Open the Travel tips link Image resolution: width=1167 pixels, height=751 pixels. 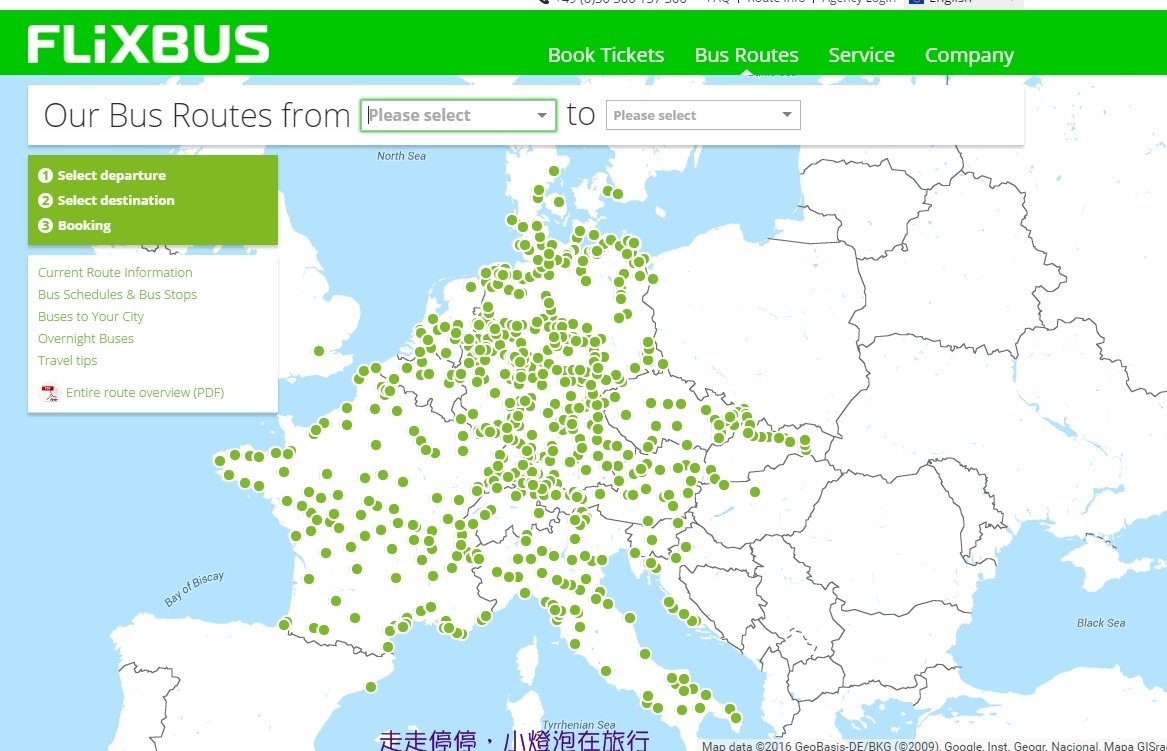coord(68,360)
